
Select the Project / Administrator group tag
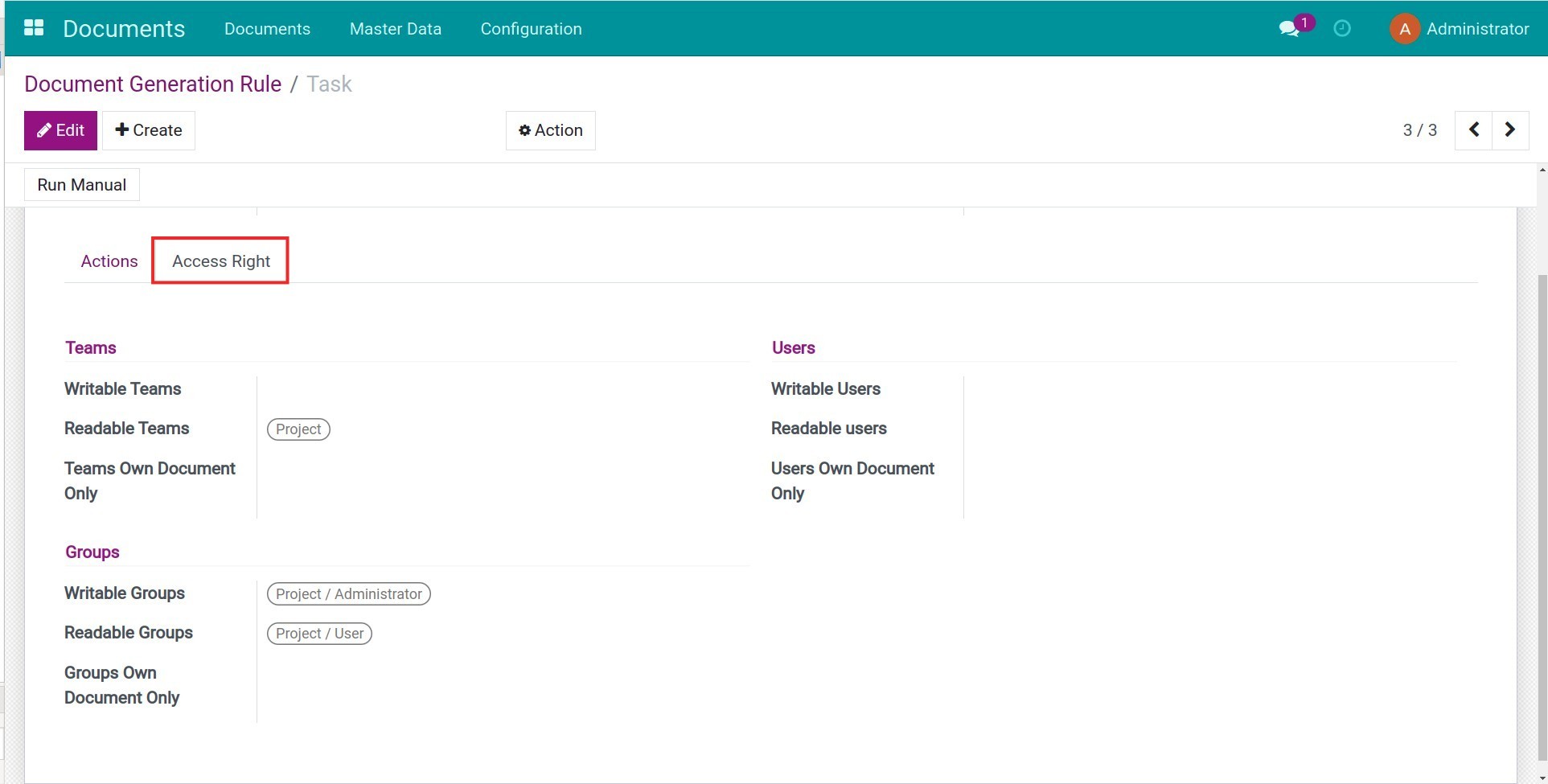[348, 593]
